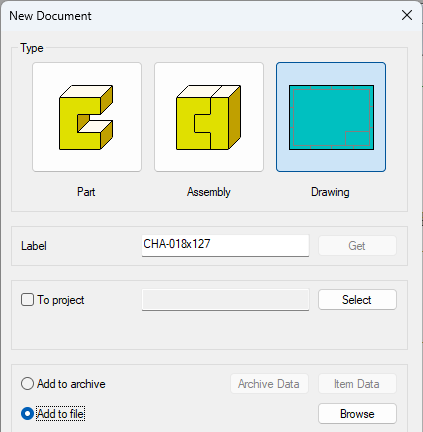This screenshot has width=423, height=432.
Task: Close the New Document dialog
Action: pyautogui.click(x=407, y=15)
